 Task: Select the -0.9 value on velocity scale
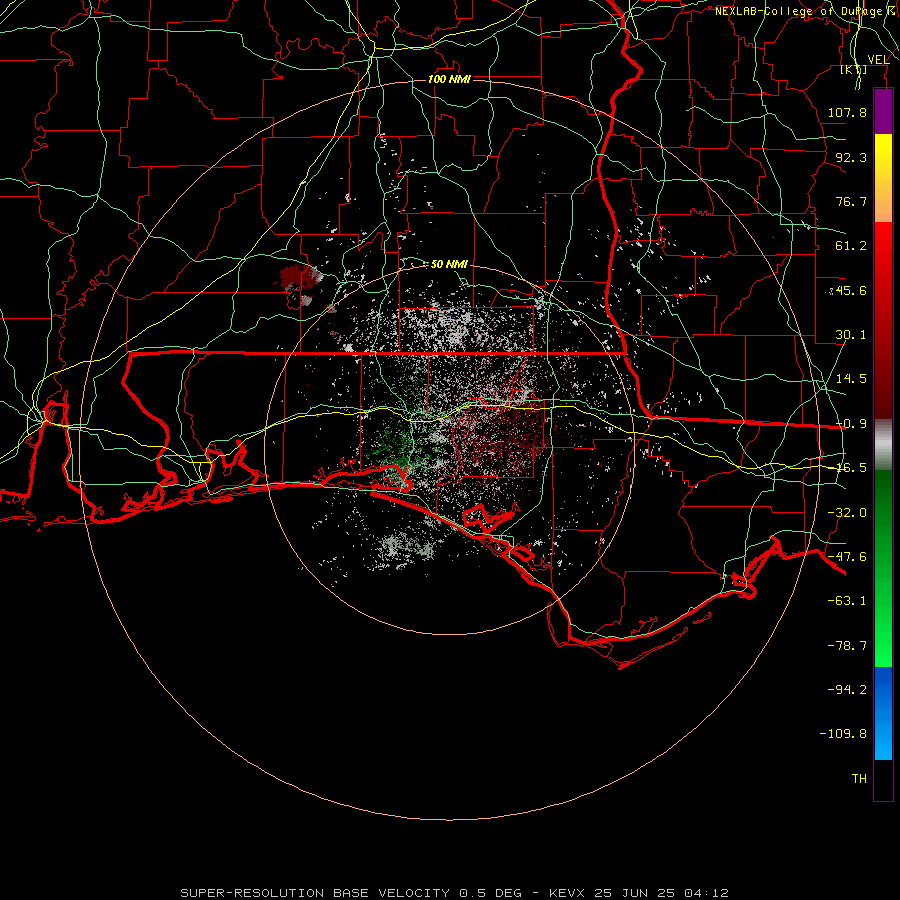[x=851, y=424]
